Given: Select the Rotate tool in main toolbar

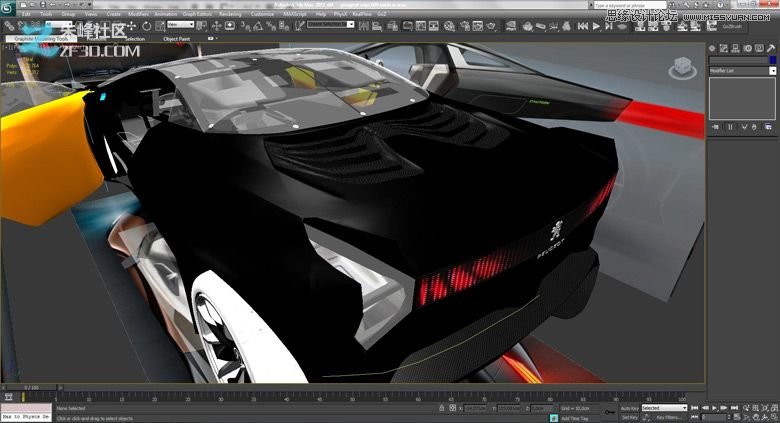Looking at the screenshot, I should (x=147, y=26).
